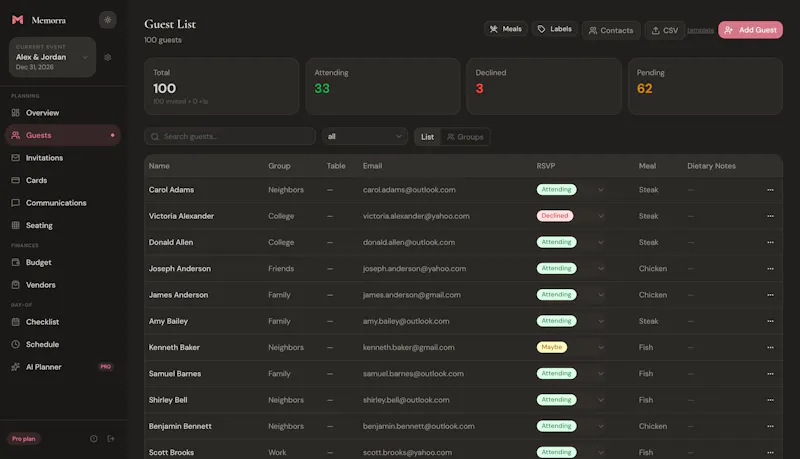The image size is (800, 459).
Task: Open the Meals button
Action: [506, 29]
